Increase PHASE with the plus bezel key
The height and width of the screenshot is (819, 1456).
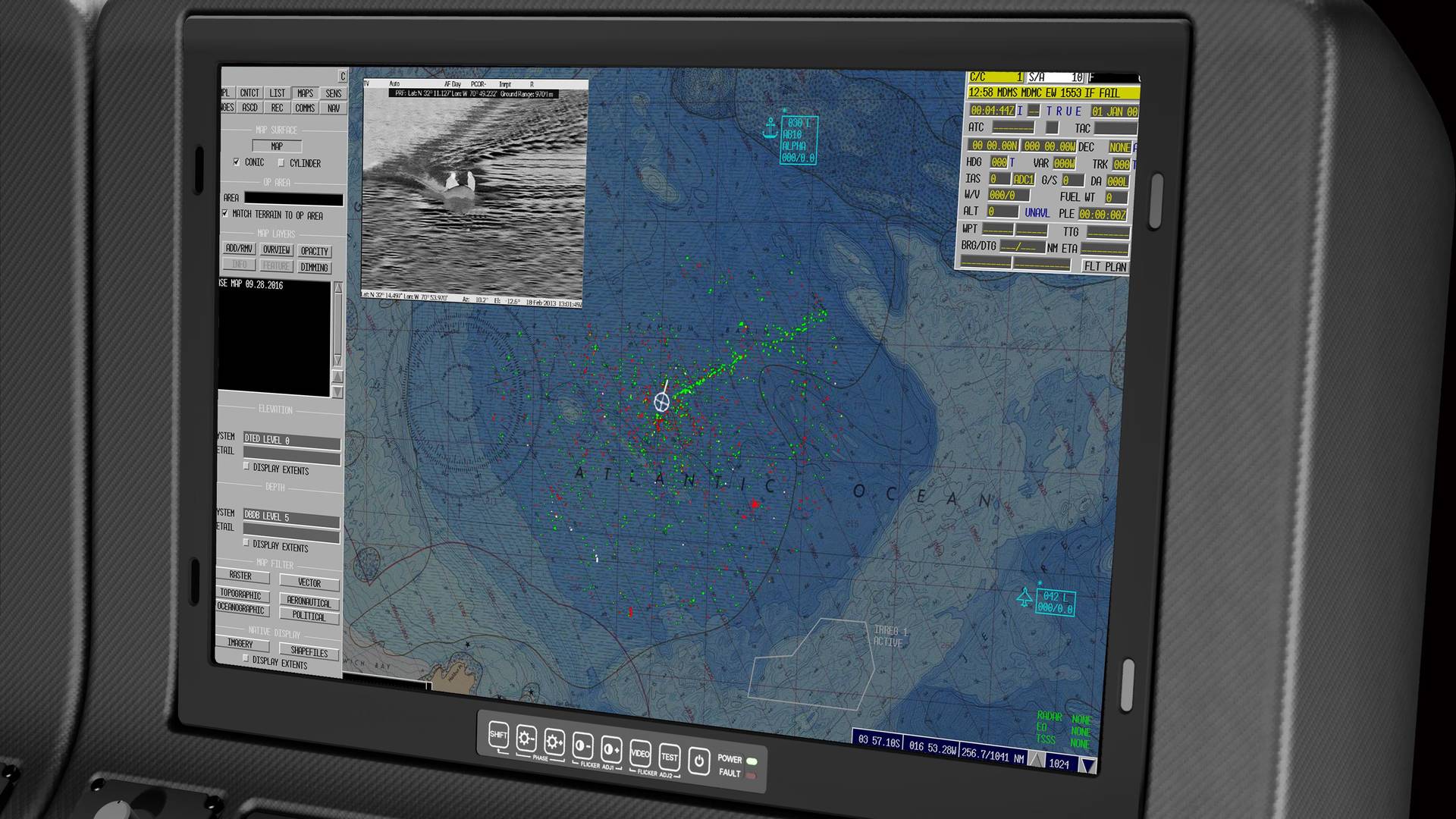click(556, 739)
